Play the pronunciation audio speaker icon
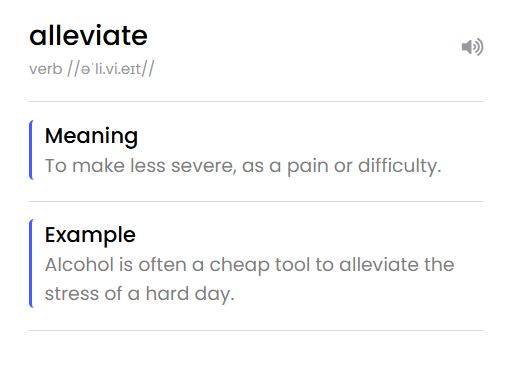This screenshot has height=376, width=517. (x=472, y=47)
